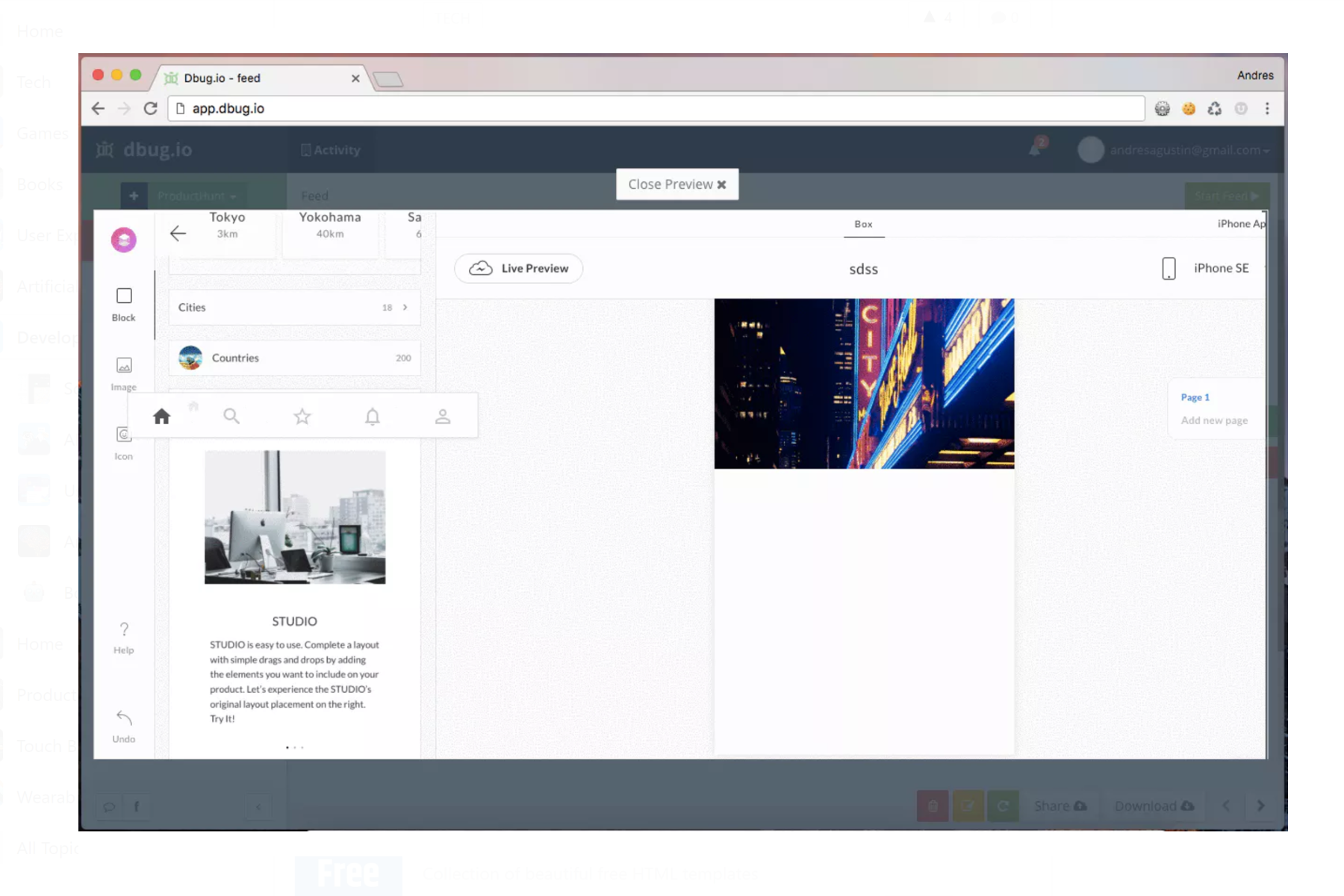Close the preview with Close Preview button
The height and width of the screenshot is (896, 1344).
tap(677, 184)
